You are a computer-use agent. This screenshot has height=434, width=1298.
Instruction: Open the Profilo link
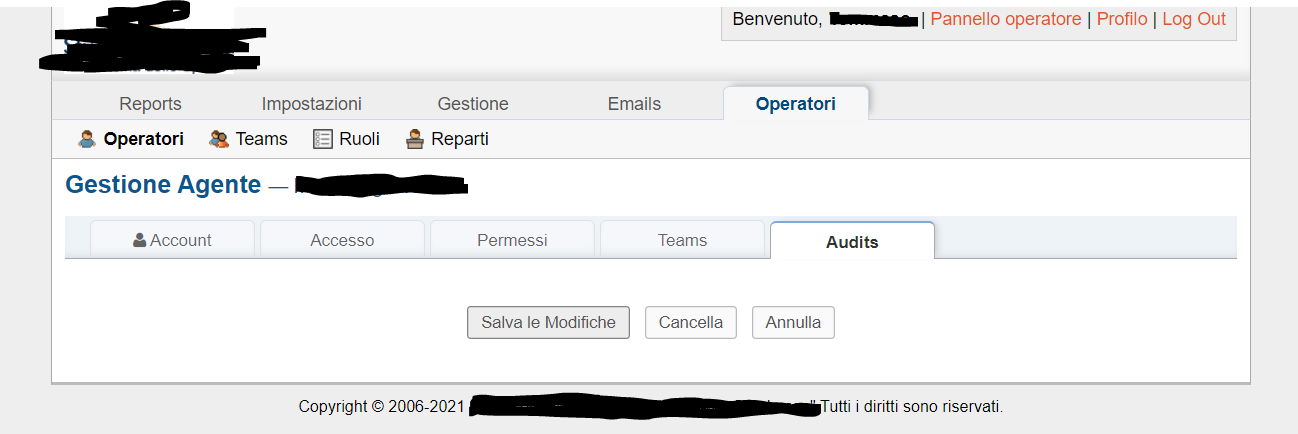pyautogui.click(x=1121, y=19)
